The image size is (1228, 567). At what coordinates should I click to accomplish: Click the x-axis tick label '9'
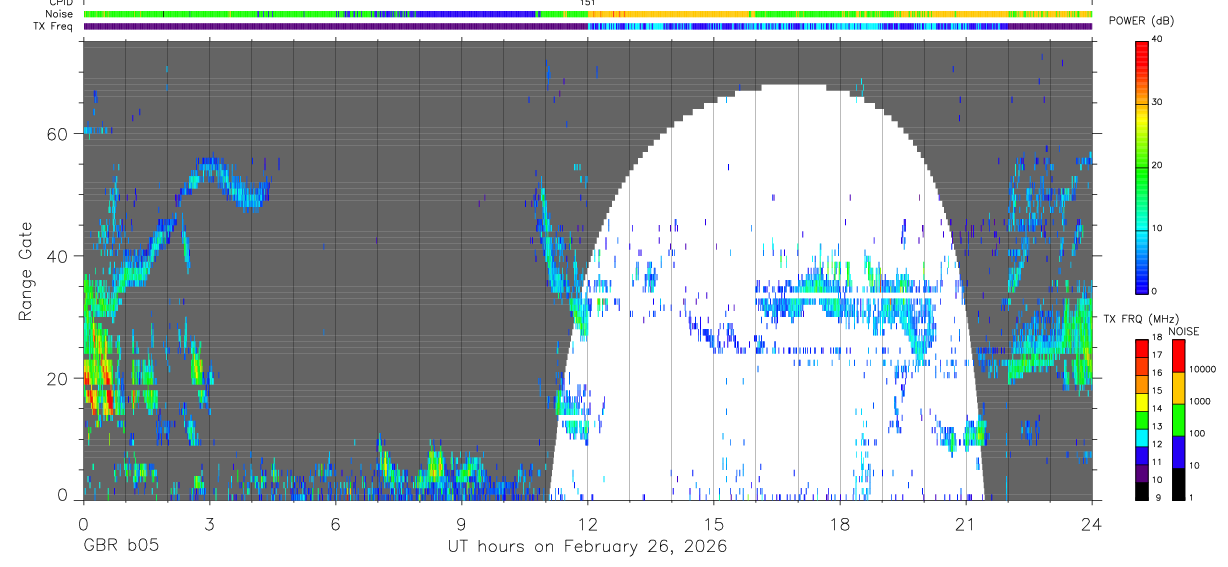coord(461,523)
